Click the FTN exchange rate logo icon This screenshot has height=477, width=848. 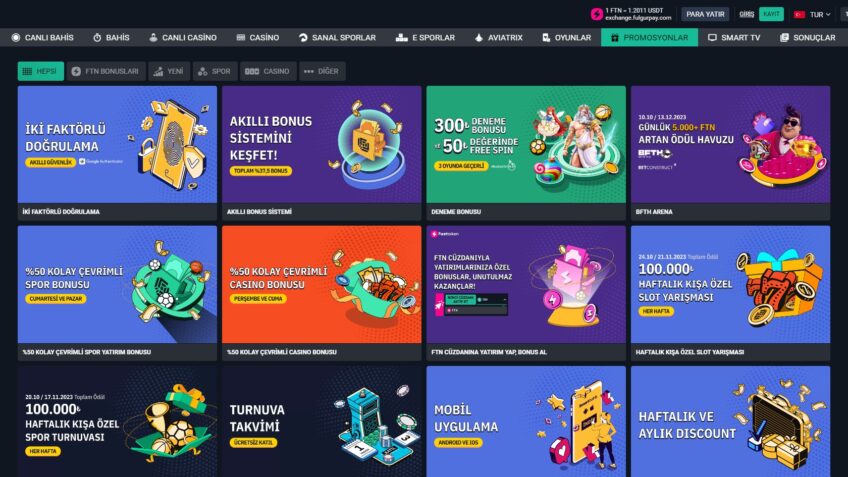point(597,15)
